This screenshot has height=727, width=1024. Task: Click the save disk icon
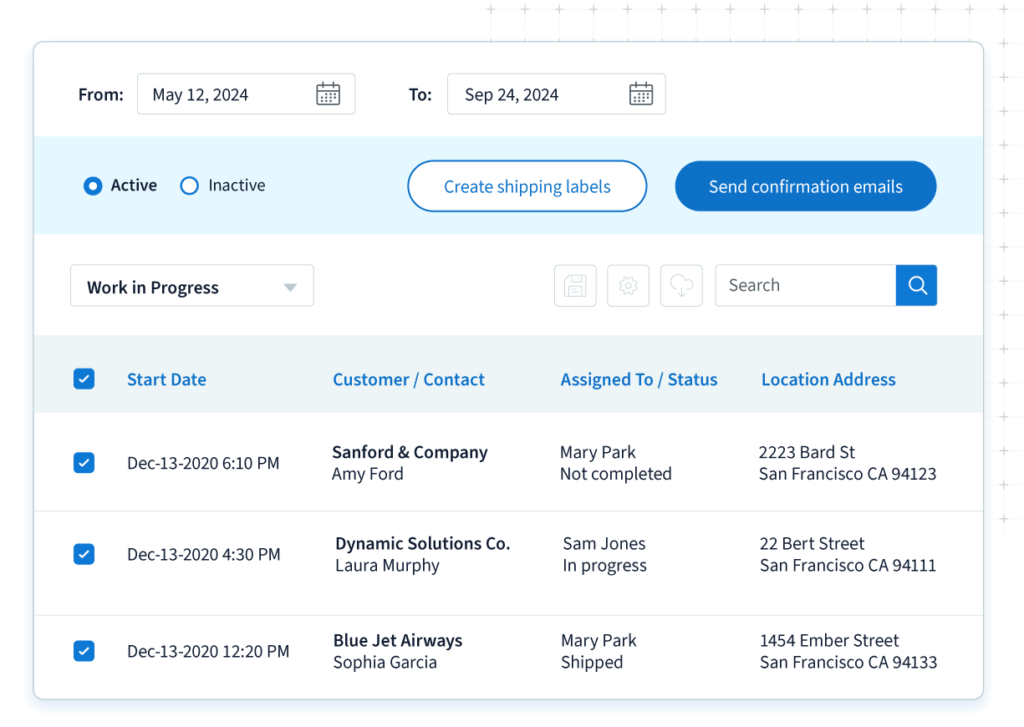(575, 286)
